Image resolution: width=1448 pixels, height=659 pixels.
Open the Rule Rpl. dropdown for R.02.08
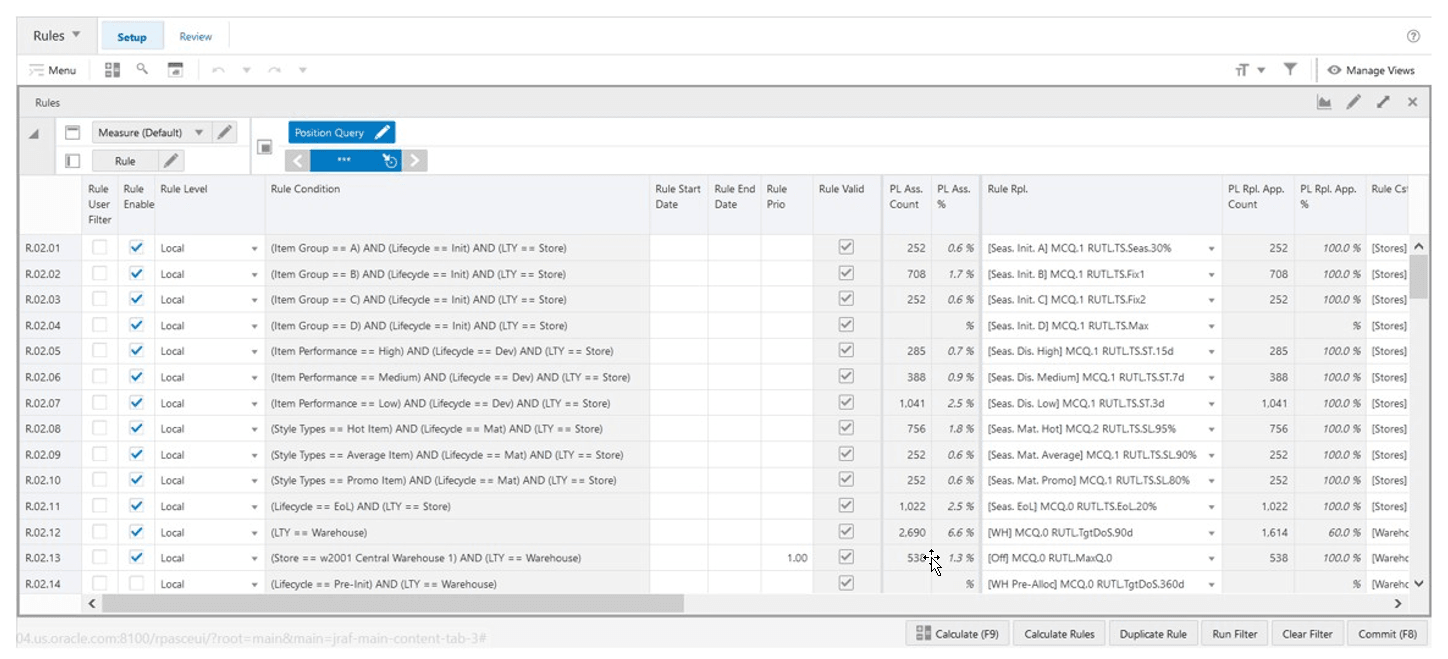point(1214,429)
